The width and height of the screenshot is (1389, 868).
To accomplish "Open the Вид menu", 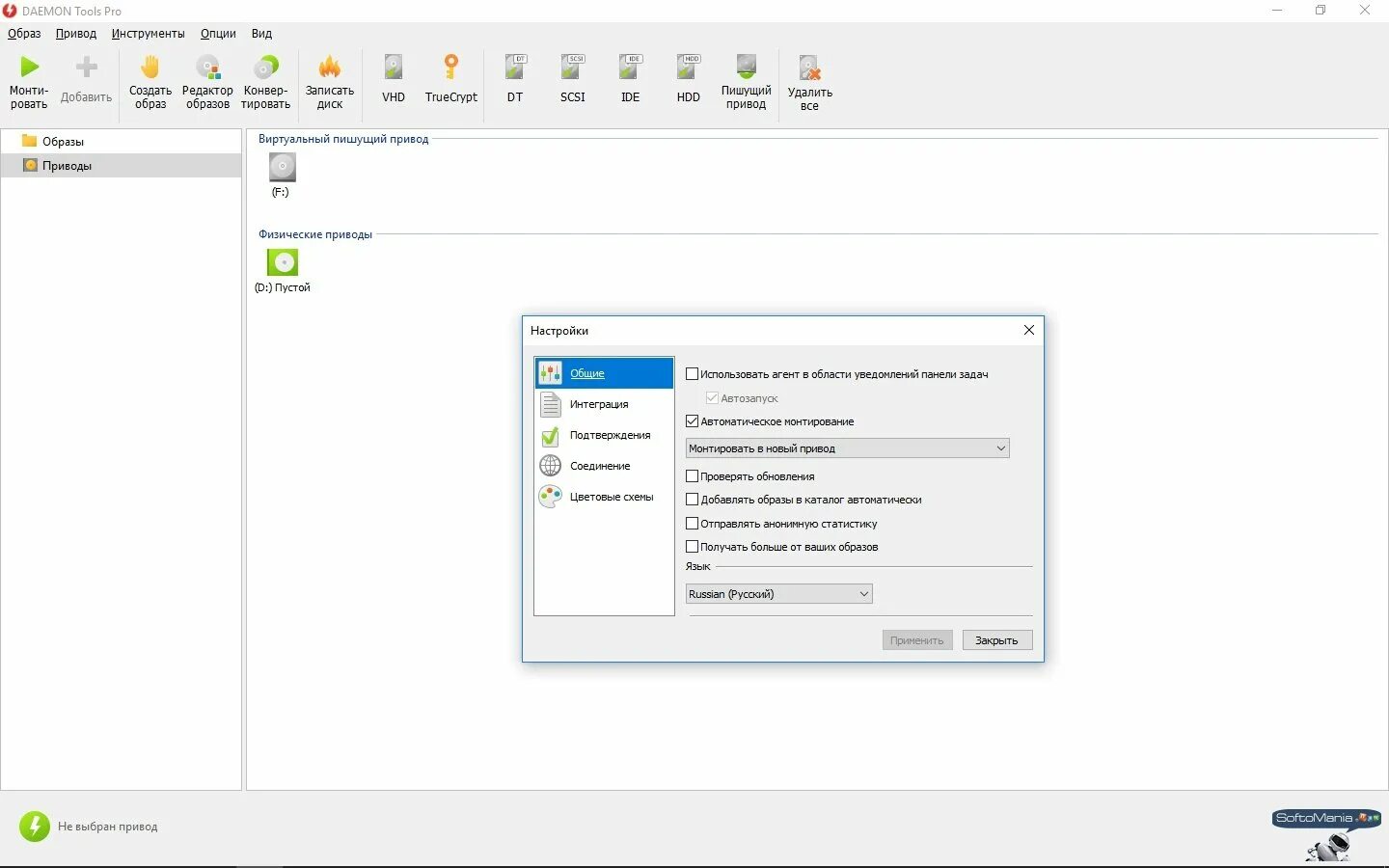I will pyautogui.click(x=261, y=33).
